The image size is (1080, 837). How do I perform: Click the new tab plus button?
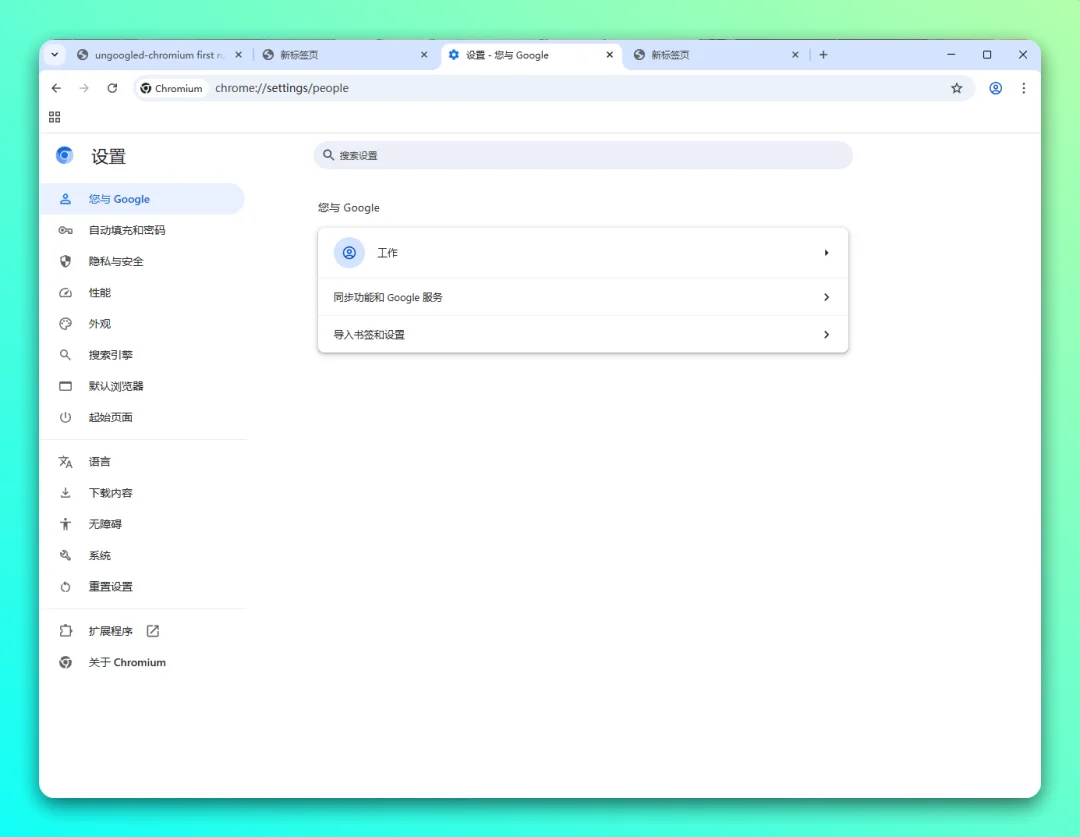click(x=823, y=54)
